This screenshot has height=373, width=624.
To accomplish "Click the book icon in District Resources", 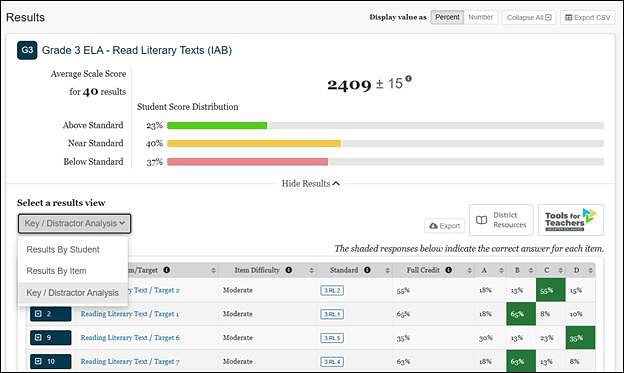I will click(482, 220).
